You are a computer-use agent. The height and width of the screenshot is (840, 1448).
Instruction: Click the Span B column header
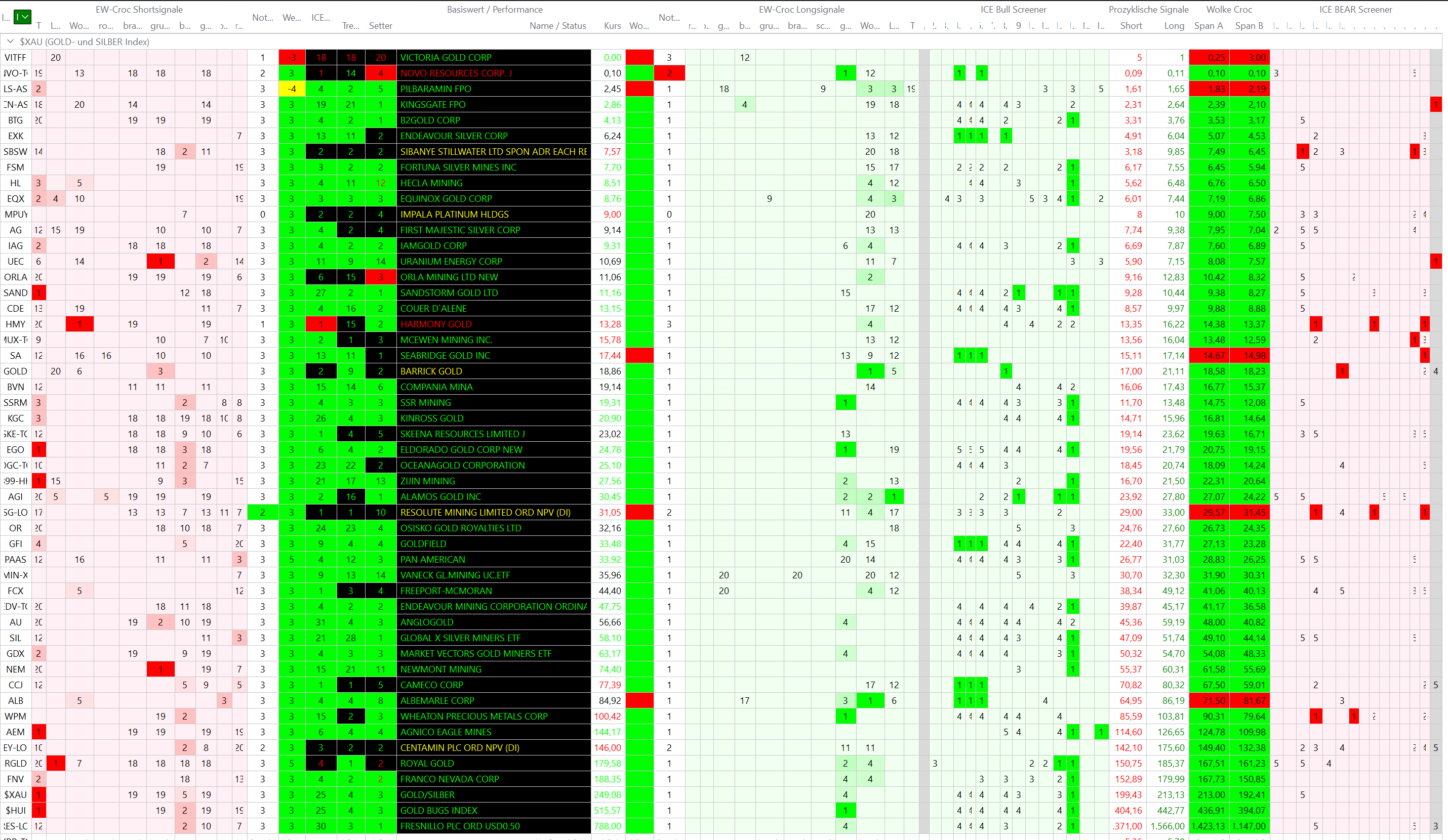1249,26
